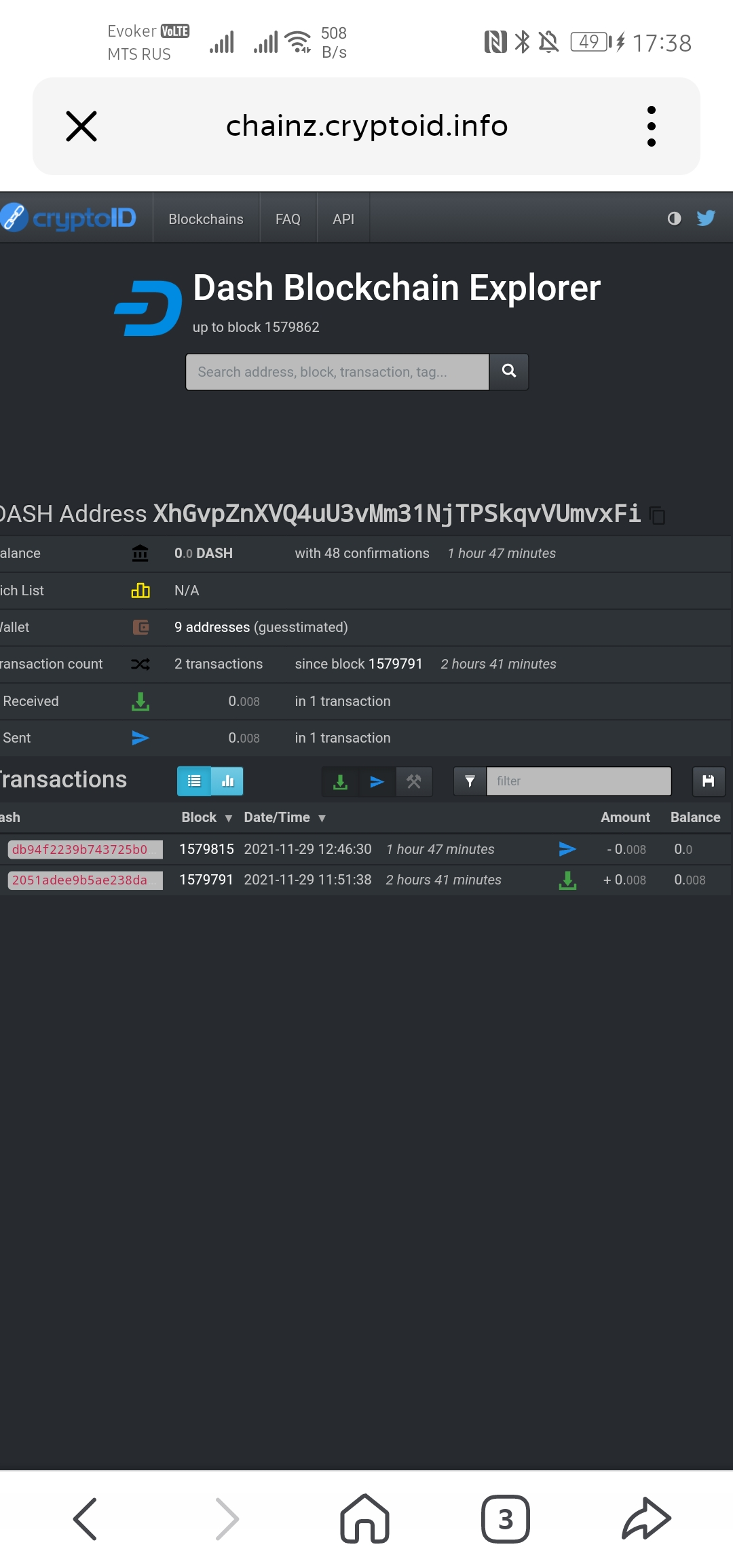Image resolution: width=733 pixels, height=1568 pixels.
Task: Sort by Block column arrow
Action: click(x=229, y=818)
